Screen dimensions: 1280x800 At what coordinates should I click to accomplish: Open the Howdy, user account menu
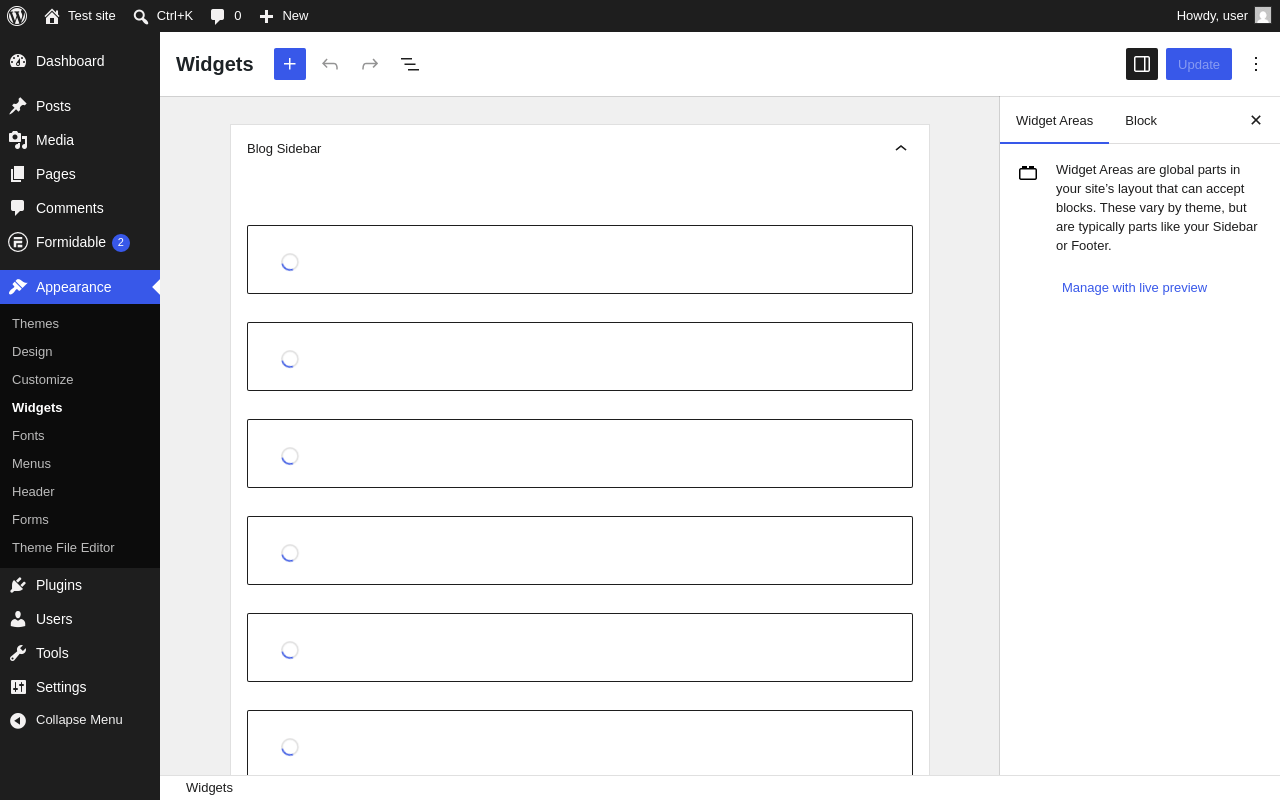(1223, 16)
